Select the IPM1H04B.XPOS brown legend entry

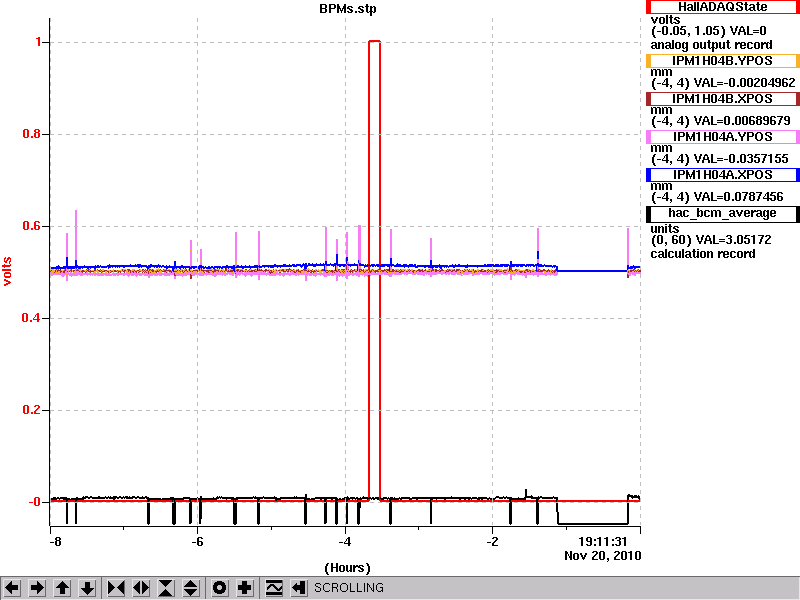(722, 98)
